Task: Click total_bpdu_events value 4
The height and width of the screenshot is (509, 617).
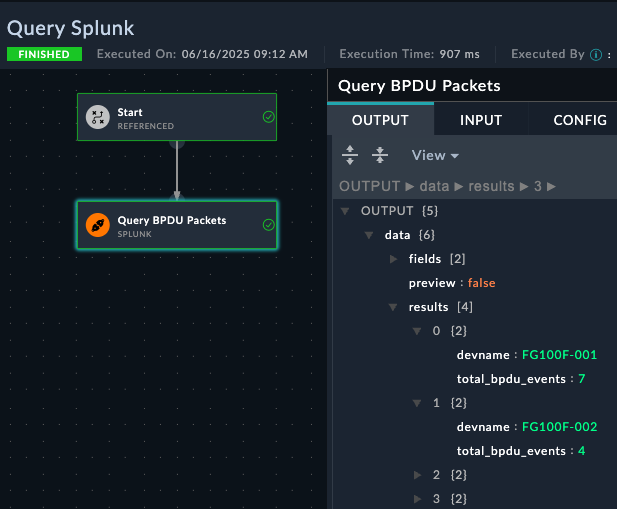Action: pos(582,451)
